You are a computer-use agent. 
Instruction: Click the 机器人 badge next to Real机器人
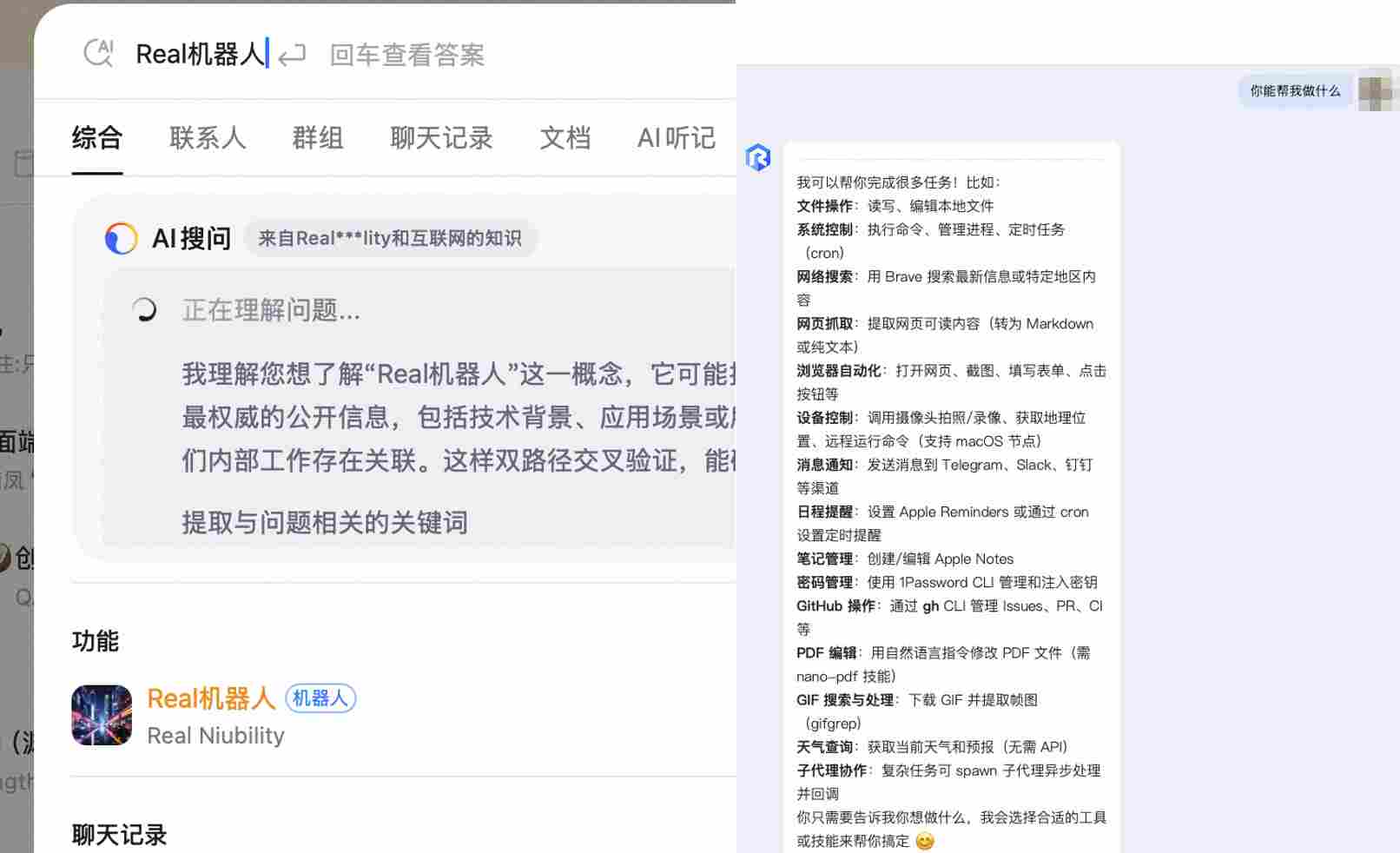pyautogui.click(x=320, y=698)
